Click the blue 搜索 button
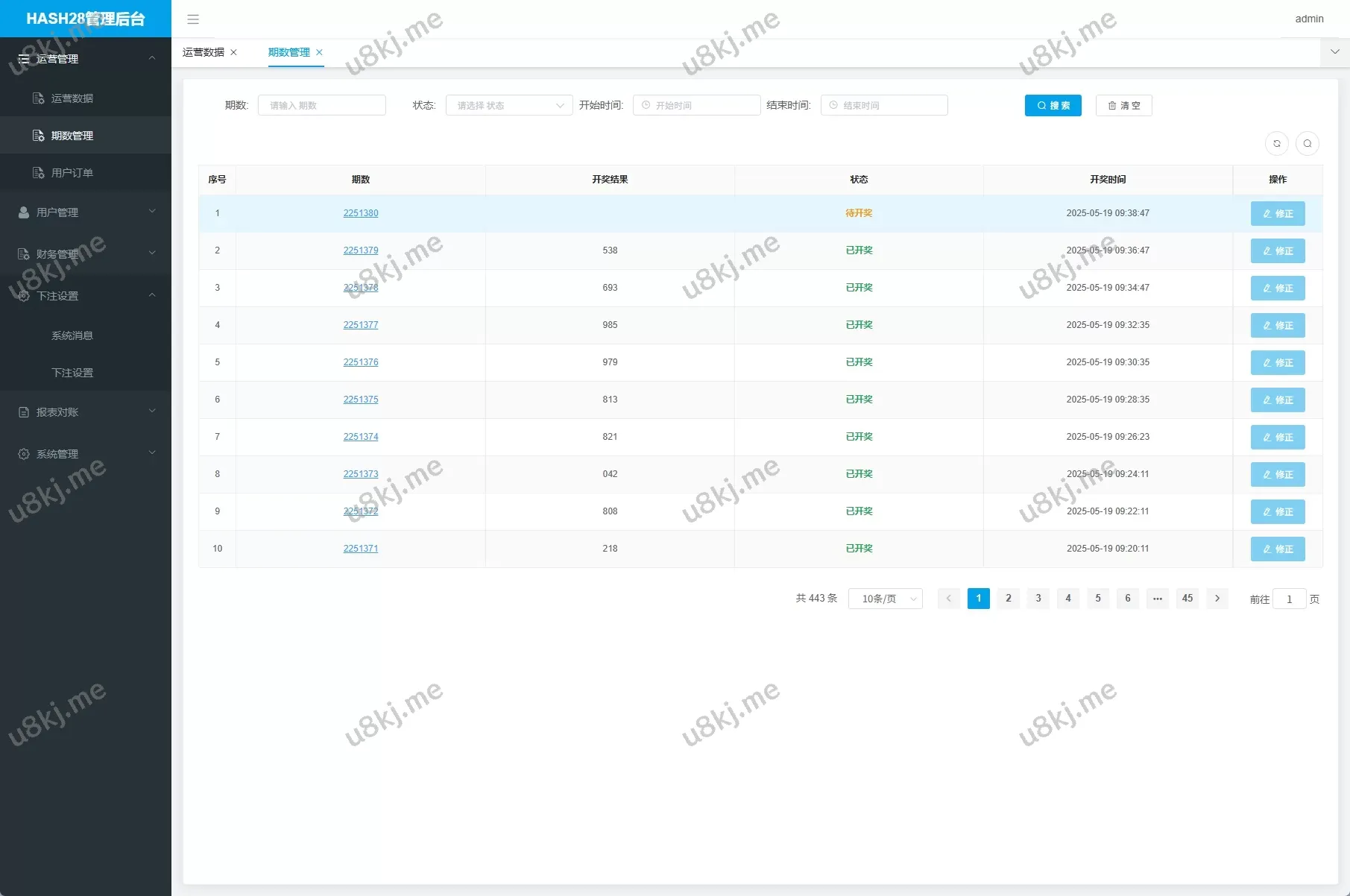 1053,105
